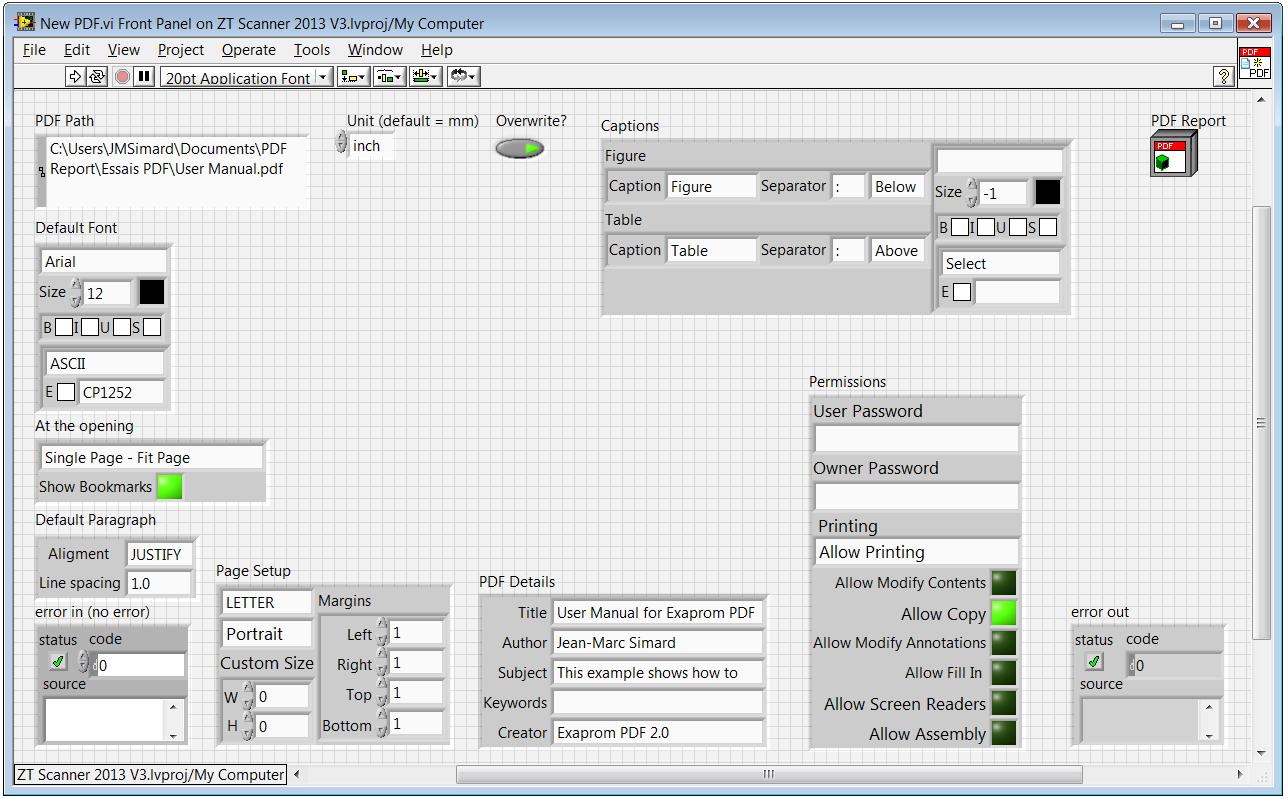Expand the Distribute Objects dropdown
Image resolution: width=1288 pixels, height=799 pixels.
tap(390, 77)
